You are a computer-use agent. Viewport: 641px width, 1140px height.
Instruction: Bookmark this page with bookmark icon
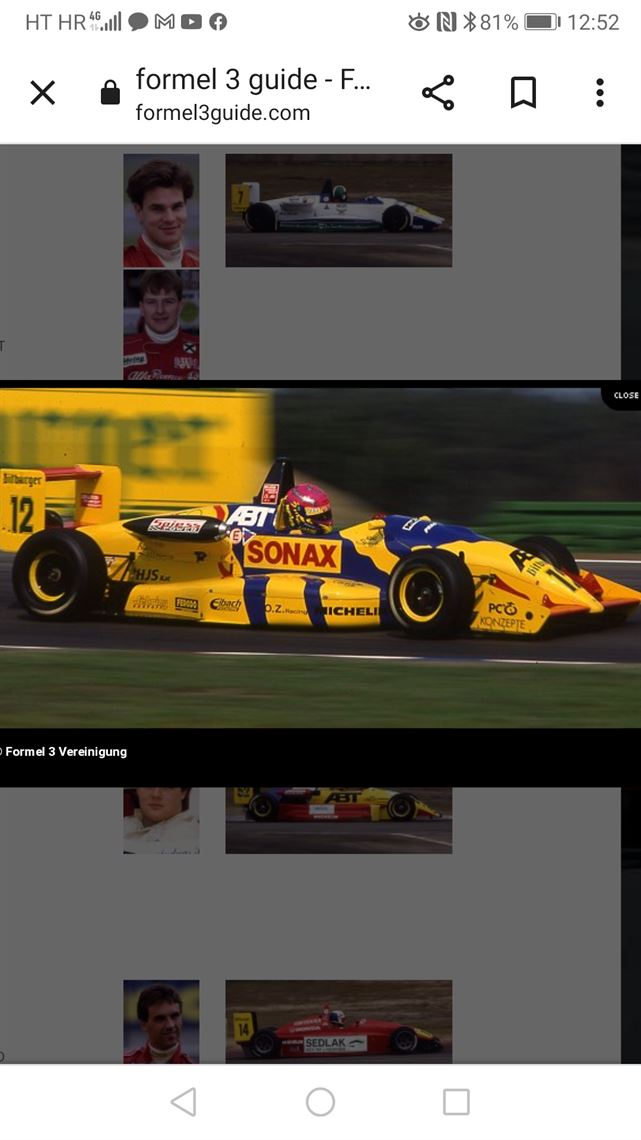pyautogui.click(x=523, y=93)
